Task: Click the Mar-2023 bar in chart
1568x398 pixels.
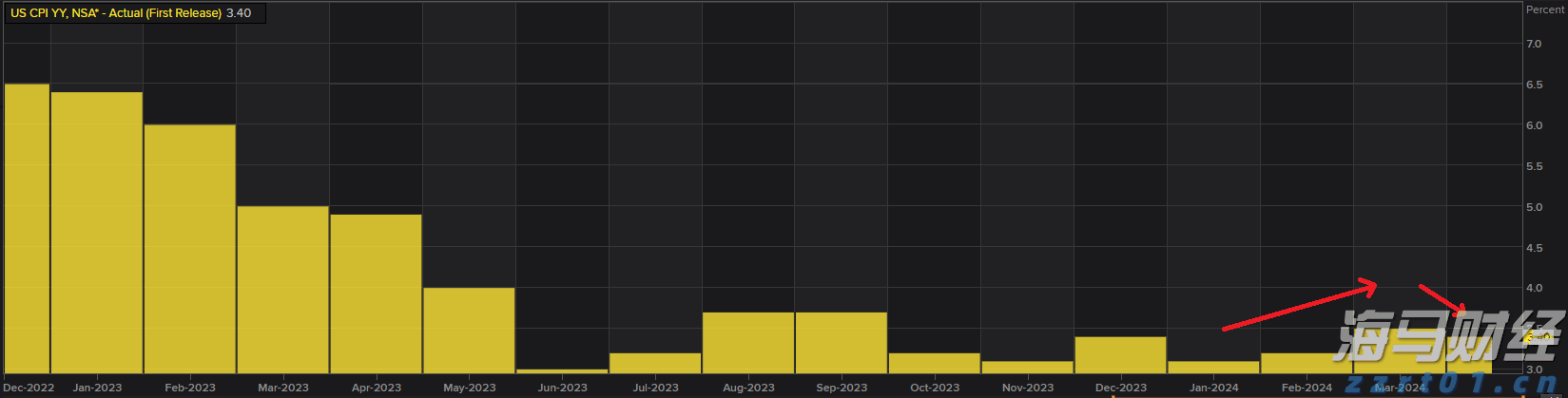Action: click(282, 290)
